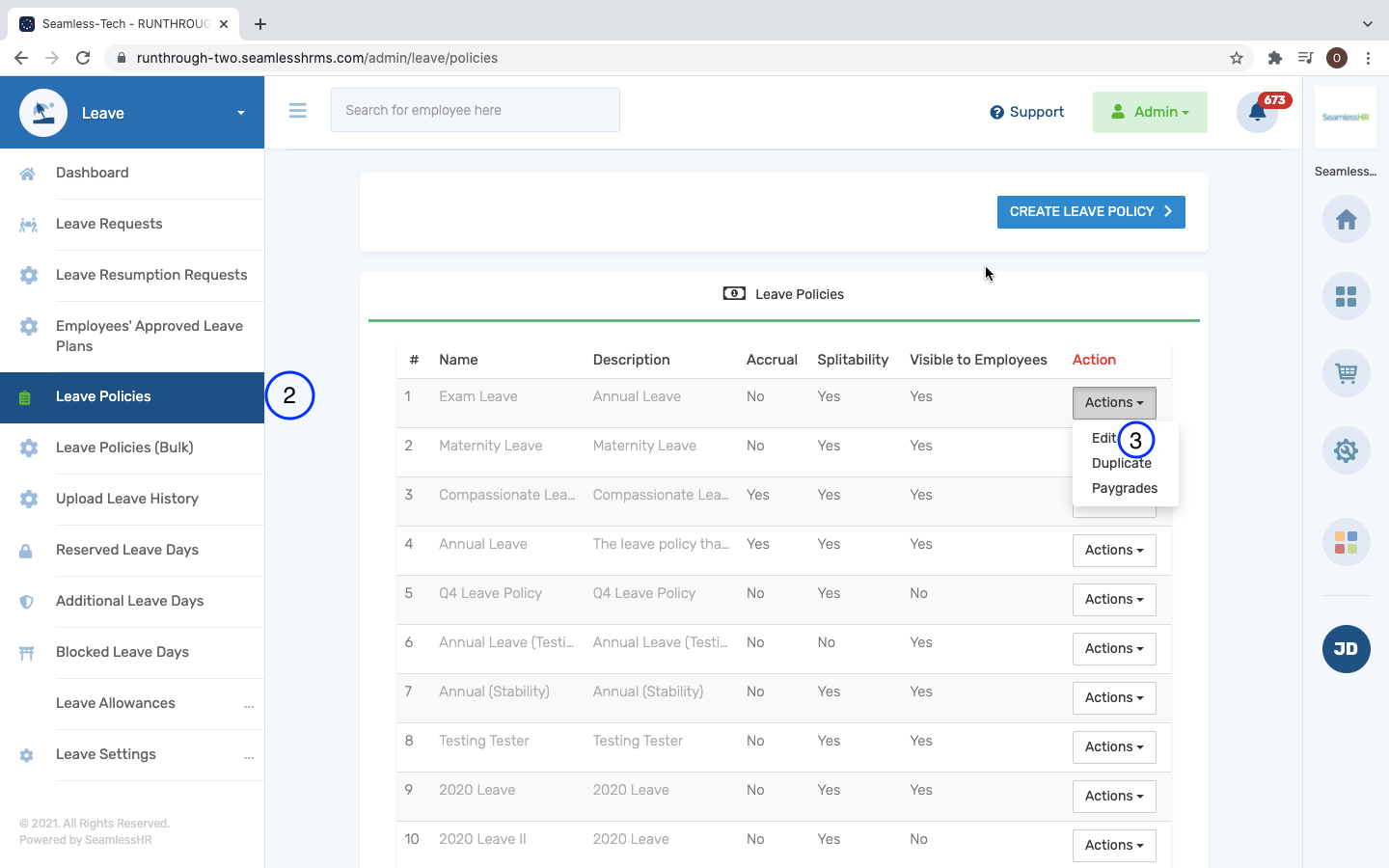Open the home icon in right sidebar

1346,220
